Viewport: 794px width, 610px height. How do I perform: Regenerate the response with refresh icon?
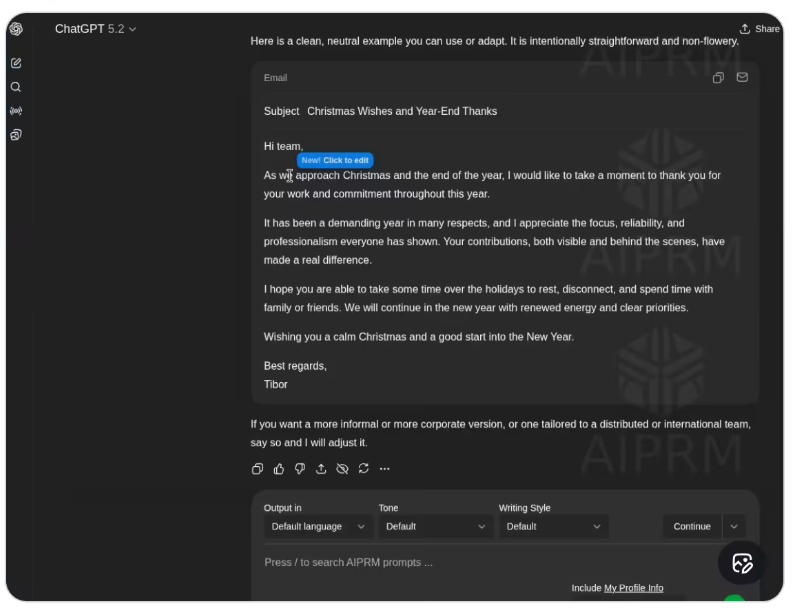tap(363, 469)
